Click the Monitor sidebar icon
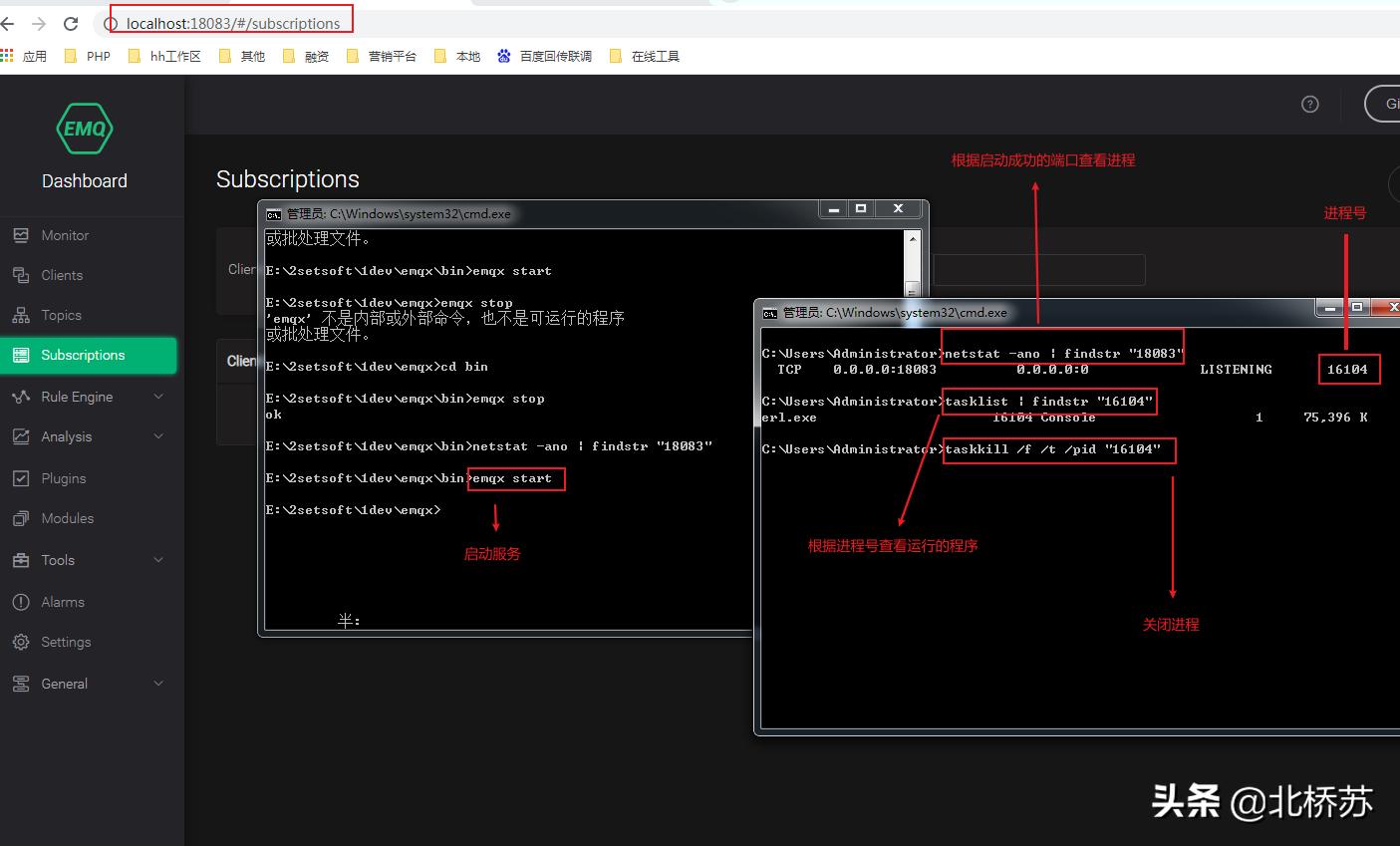 (x=21, y=235)
